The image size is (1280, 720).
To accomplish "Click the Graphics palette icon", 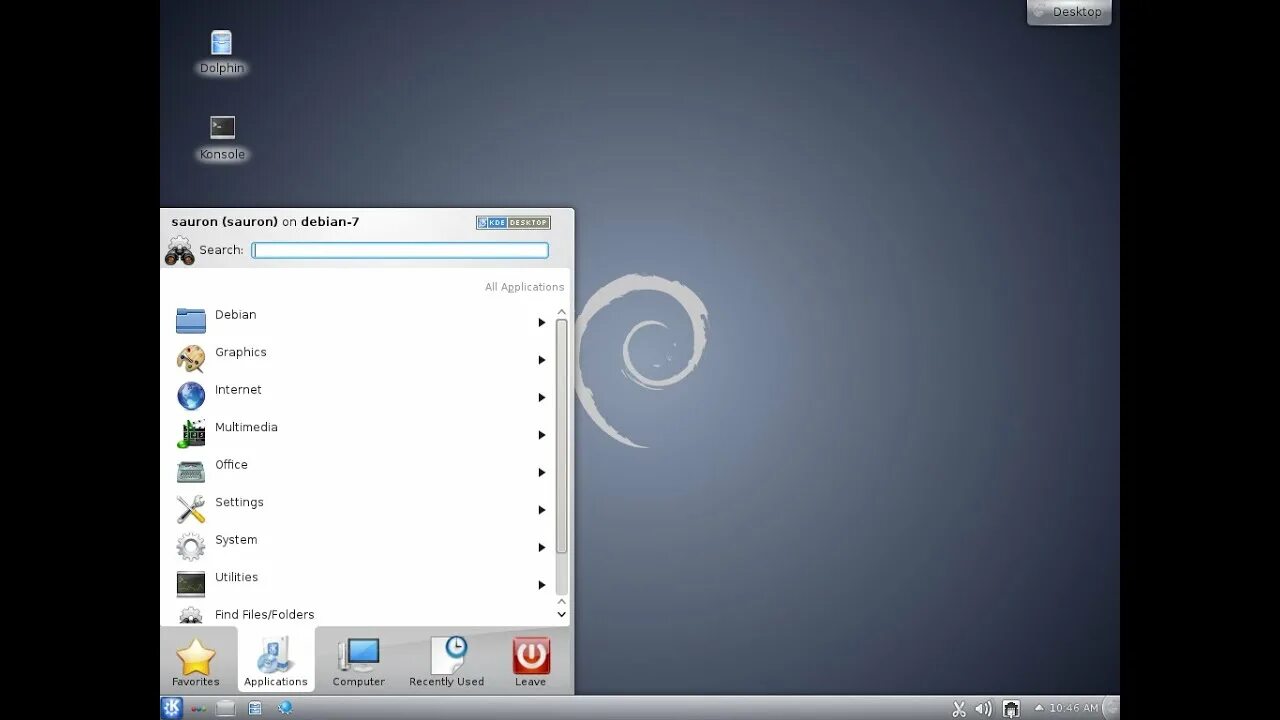I will (x=191, y=358).
